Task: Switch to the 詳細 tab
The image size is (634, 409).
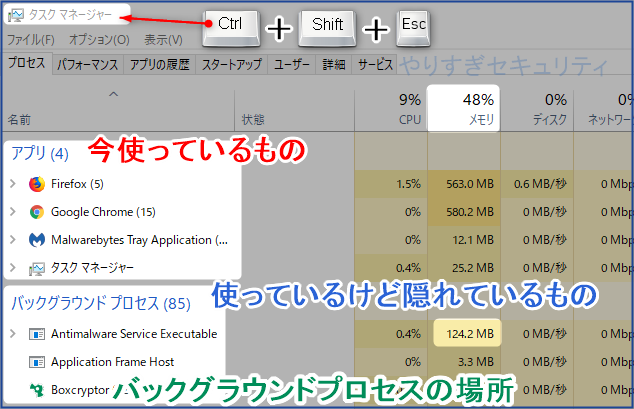Action: (x=334, y=64)
